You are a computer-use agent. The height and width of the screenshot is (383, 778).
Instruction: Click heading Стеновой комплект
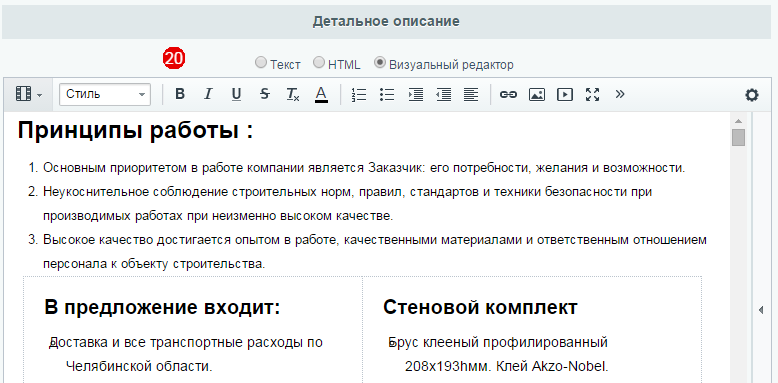pyautogui.click(x=480, y=307)
